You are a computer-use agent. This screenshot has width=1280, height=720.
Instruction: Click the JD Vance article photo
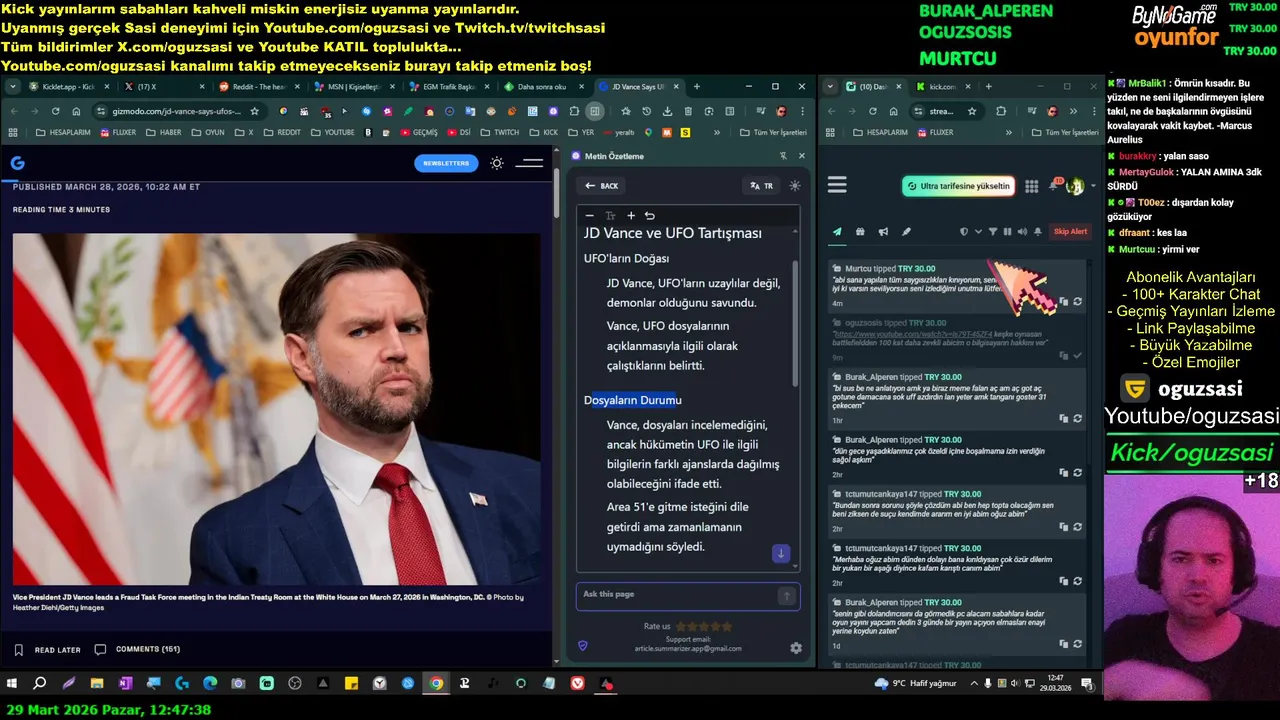[276, 409]
